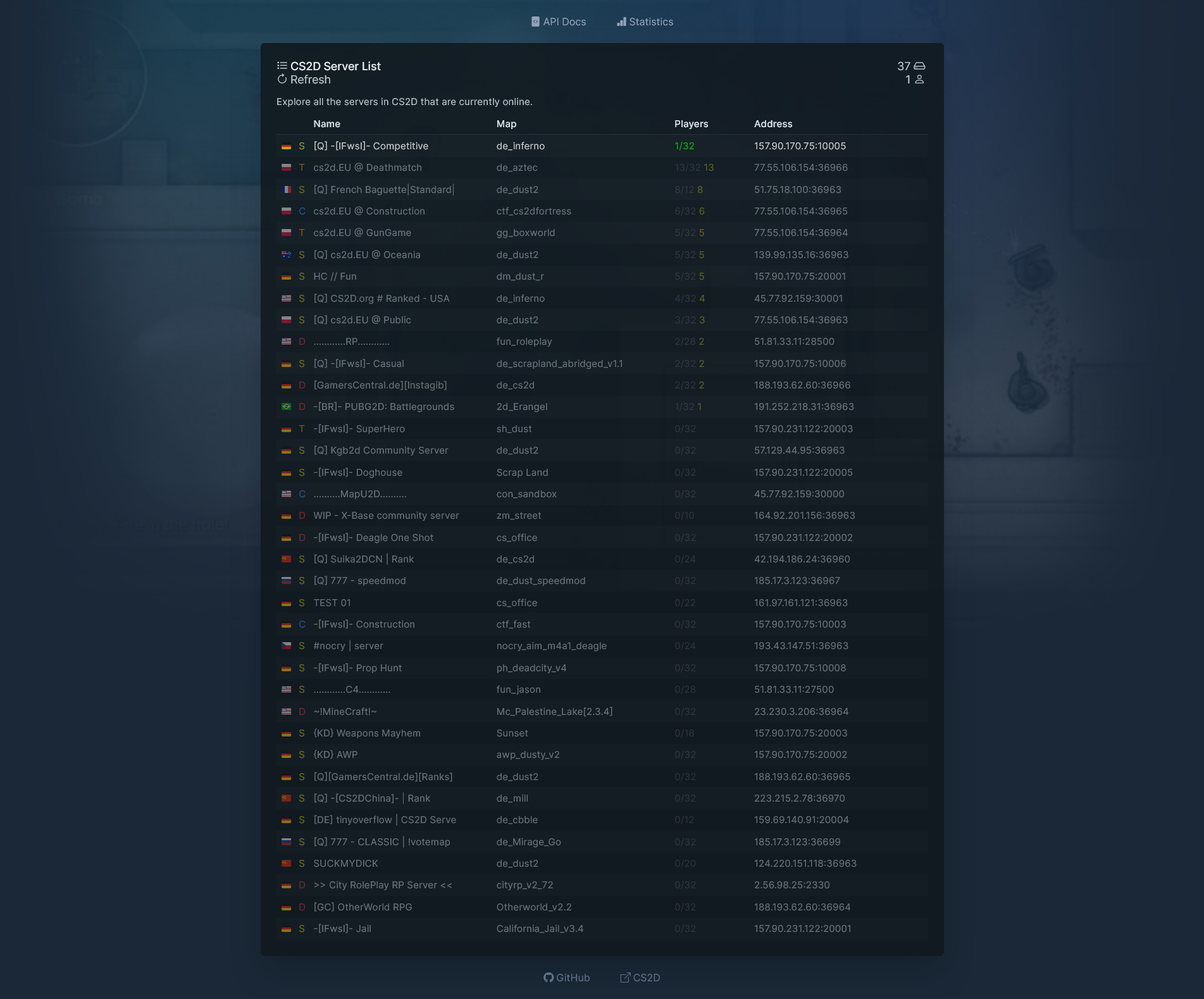Click the map name Mc_Palestine_Lake[2.3.4]
This screenshot has width=1204, height=999.
click(554, 712)
